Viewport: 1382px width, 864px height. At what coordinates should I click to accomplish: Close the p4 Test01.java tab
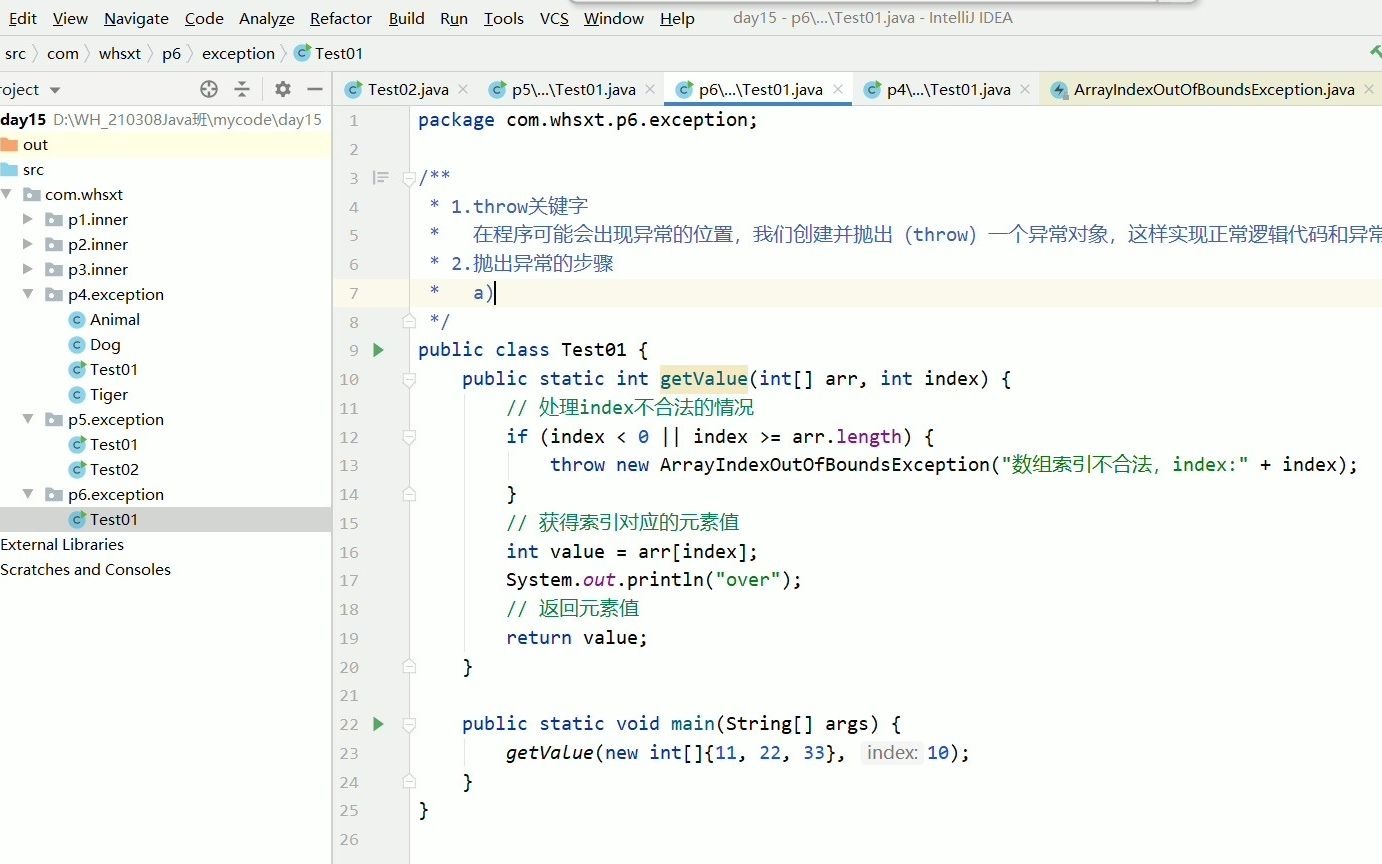(1025, 90)
